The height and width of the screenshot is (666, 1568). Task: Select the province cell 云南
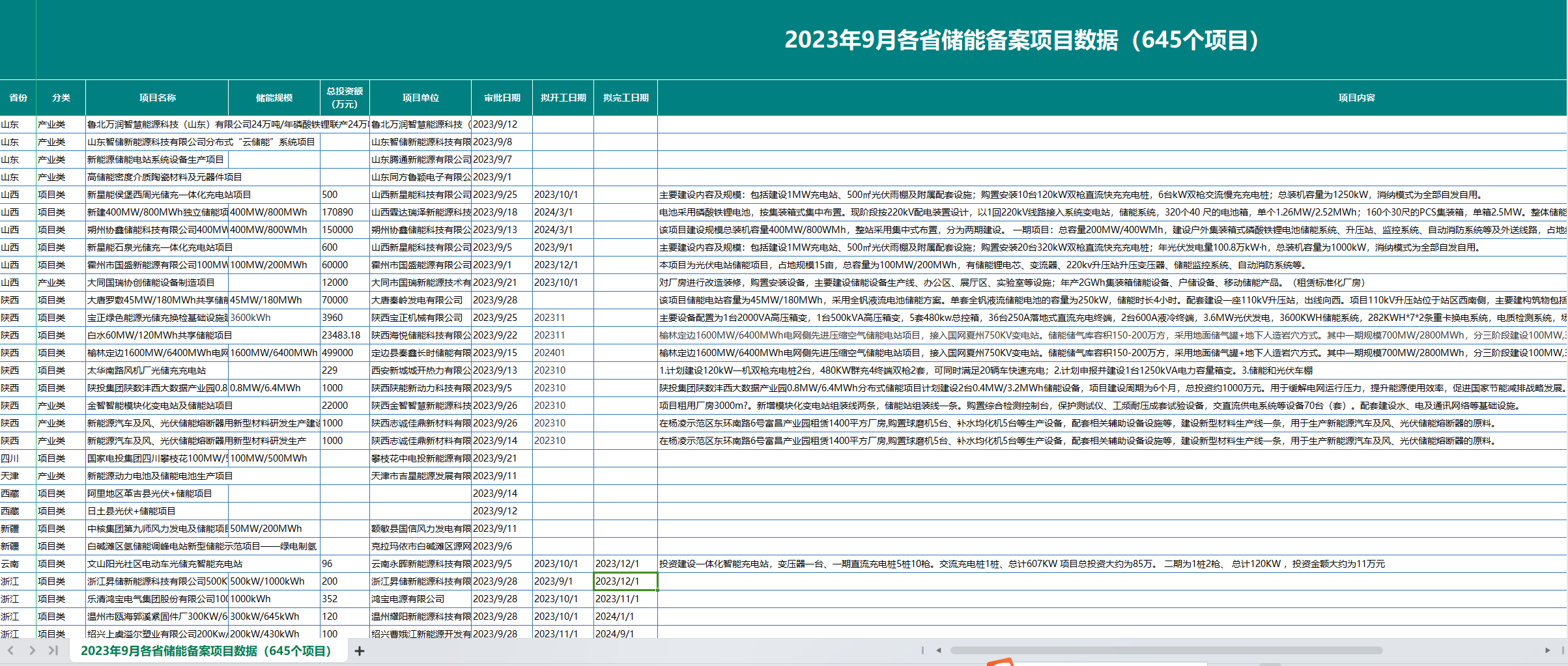(18, 564)
